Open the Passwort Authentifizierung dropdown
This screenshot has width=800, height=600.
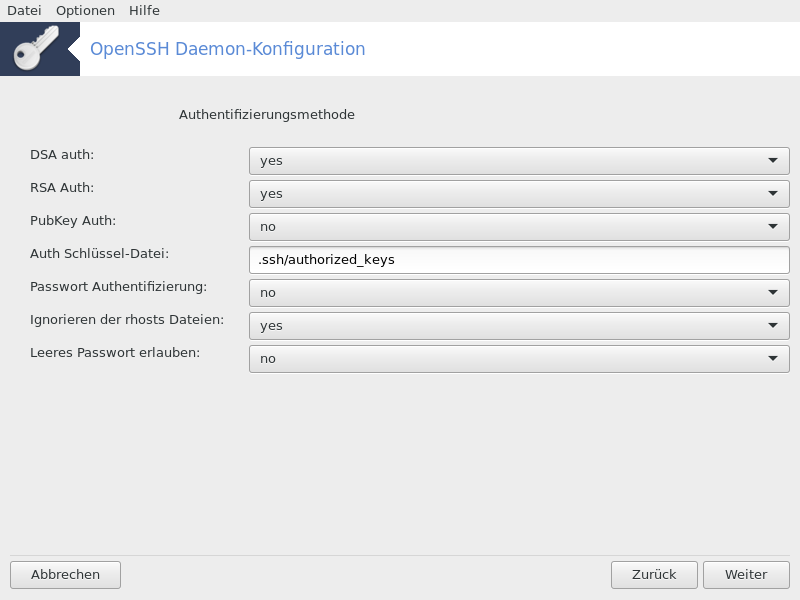click(519, 293)
